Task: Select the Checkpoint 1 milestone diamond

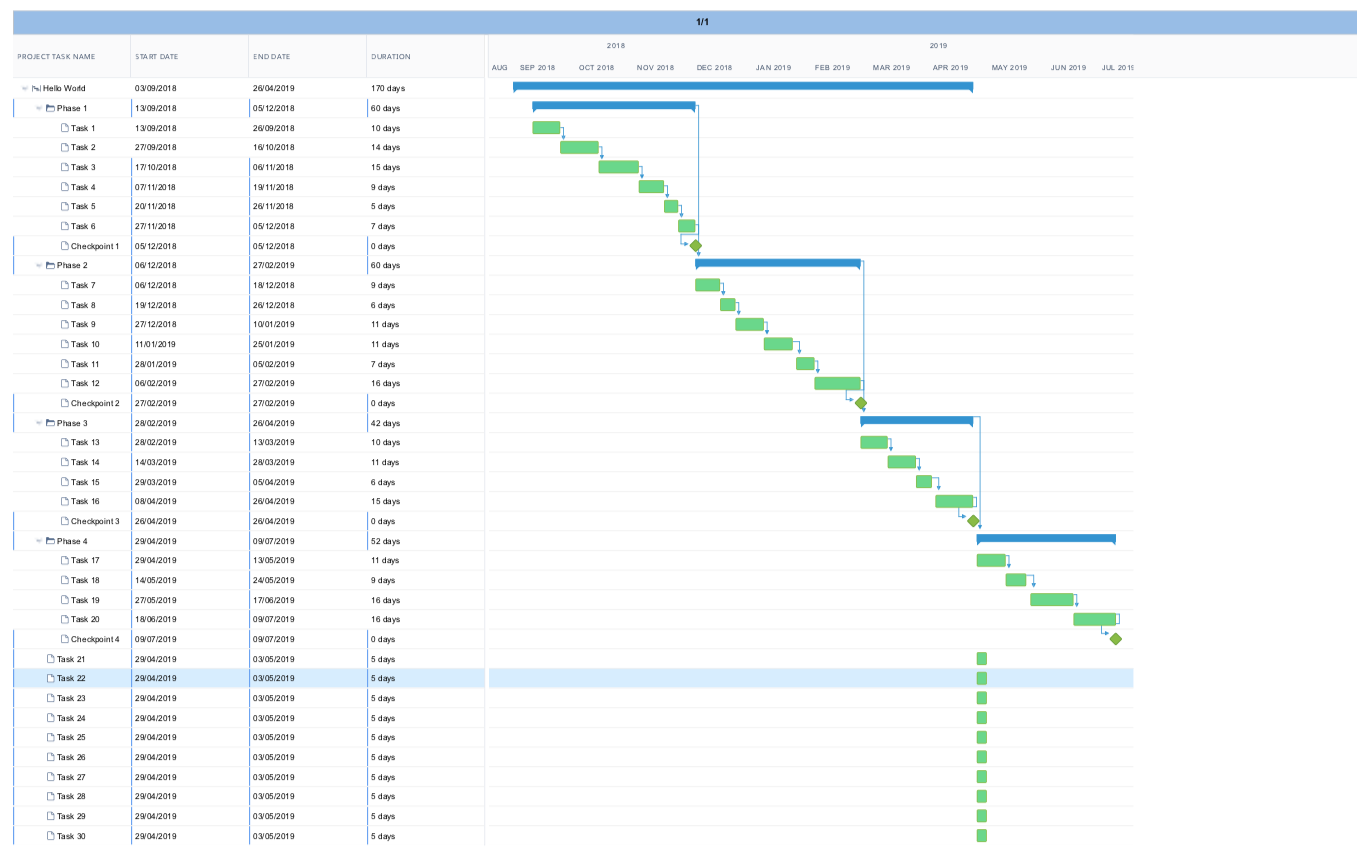Action: click(696, 246)
